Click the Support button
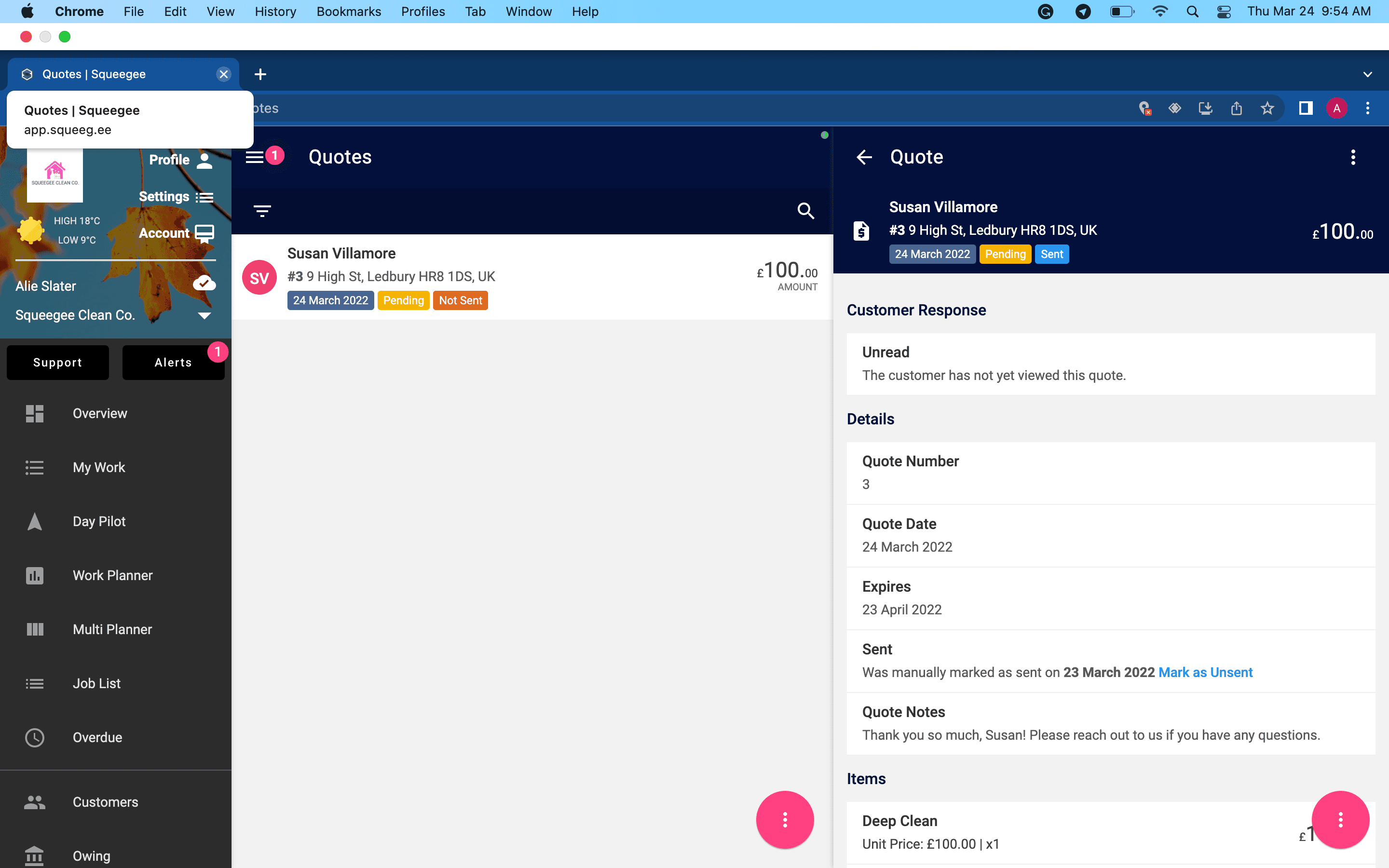1389x868 pixels. [x=57, y=362]
